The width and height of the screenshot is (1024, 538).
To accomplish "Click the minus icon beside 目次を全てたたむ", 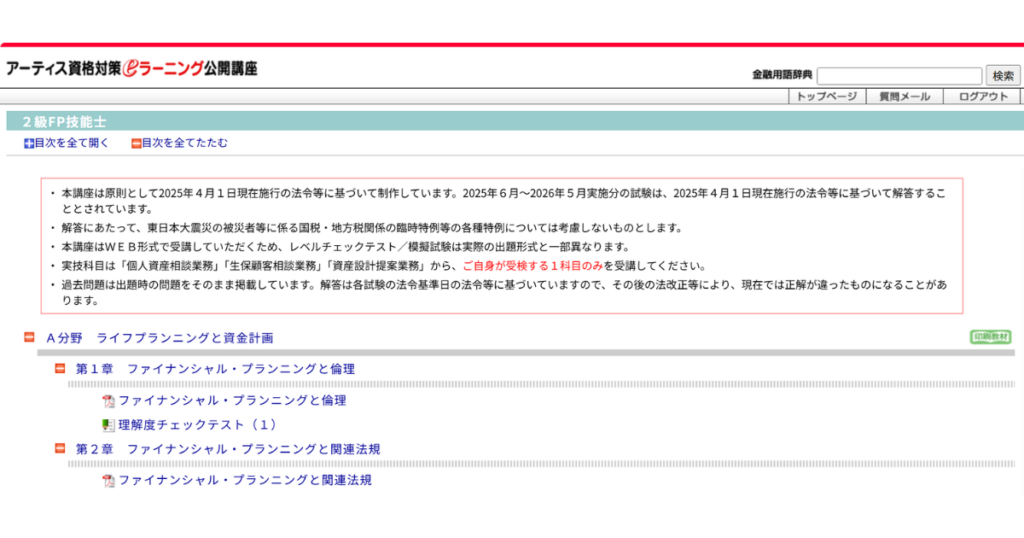I will pyautogui.click(x=136, y=143).
